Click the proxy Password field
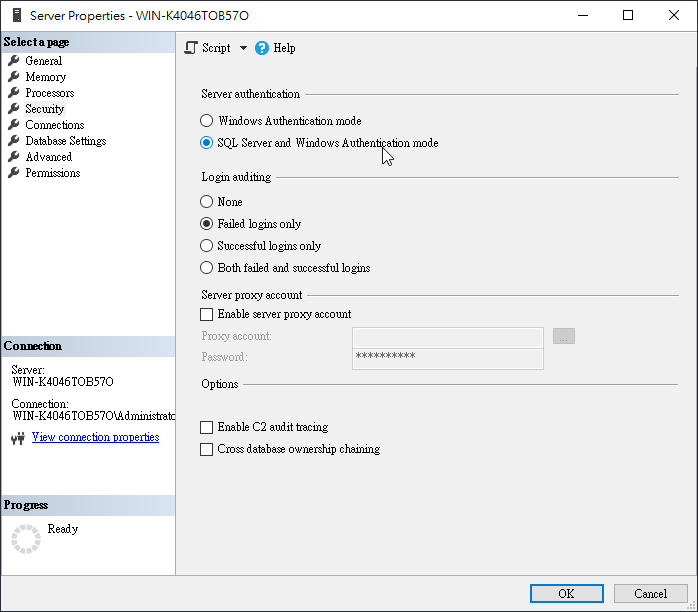The image size is (698, 612). click(x=447, y=359)
